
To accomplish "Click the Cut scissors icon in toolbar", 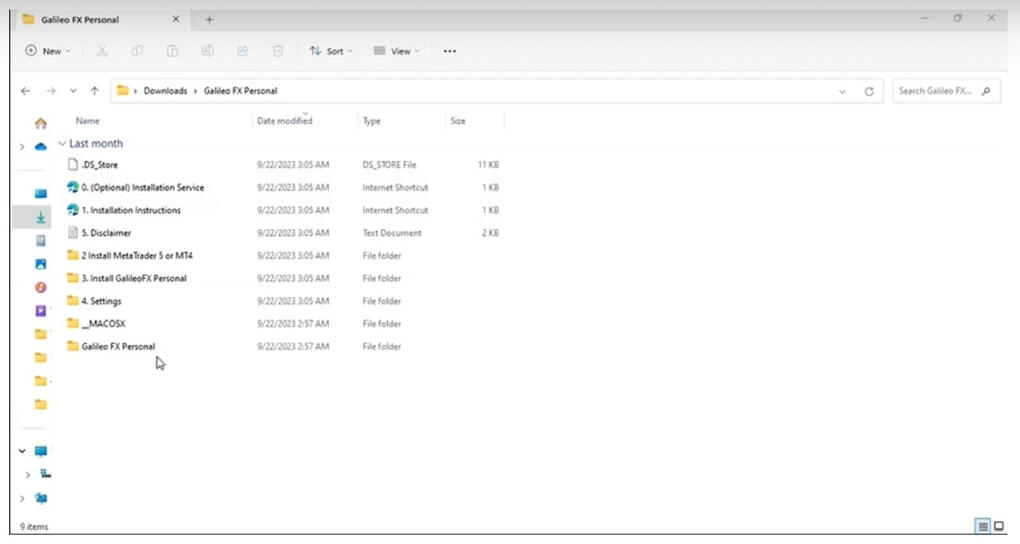I will point(102,51).
